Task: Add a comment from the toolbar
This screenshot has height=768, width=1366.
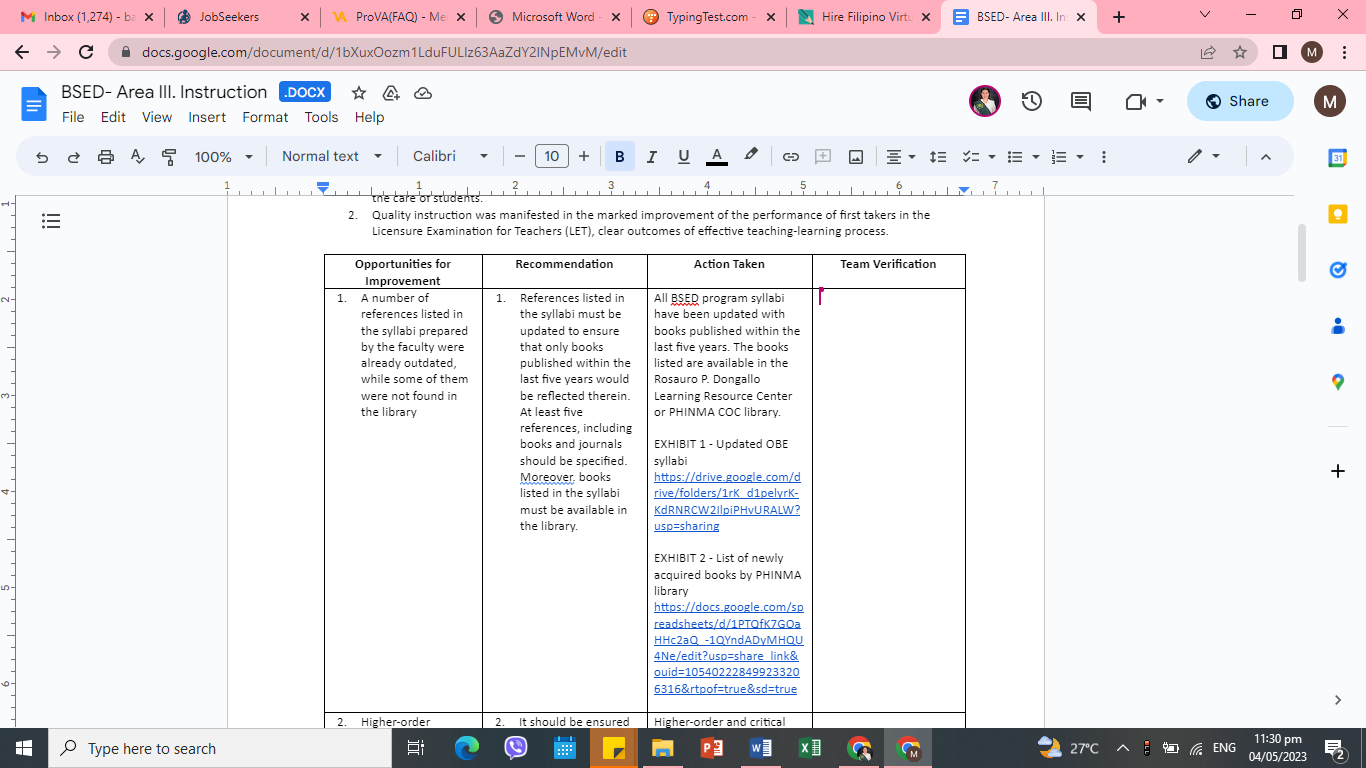Action: point(823,157)
